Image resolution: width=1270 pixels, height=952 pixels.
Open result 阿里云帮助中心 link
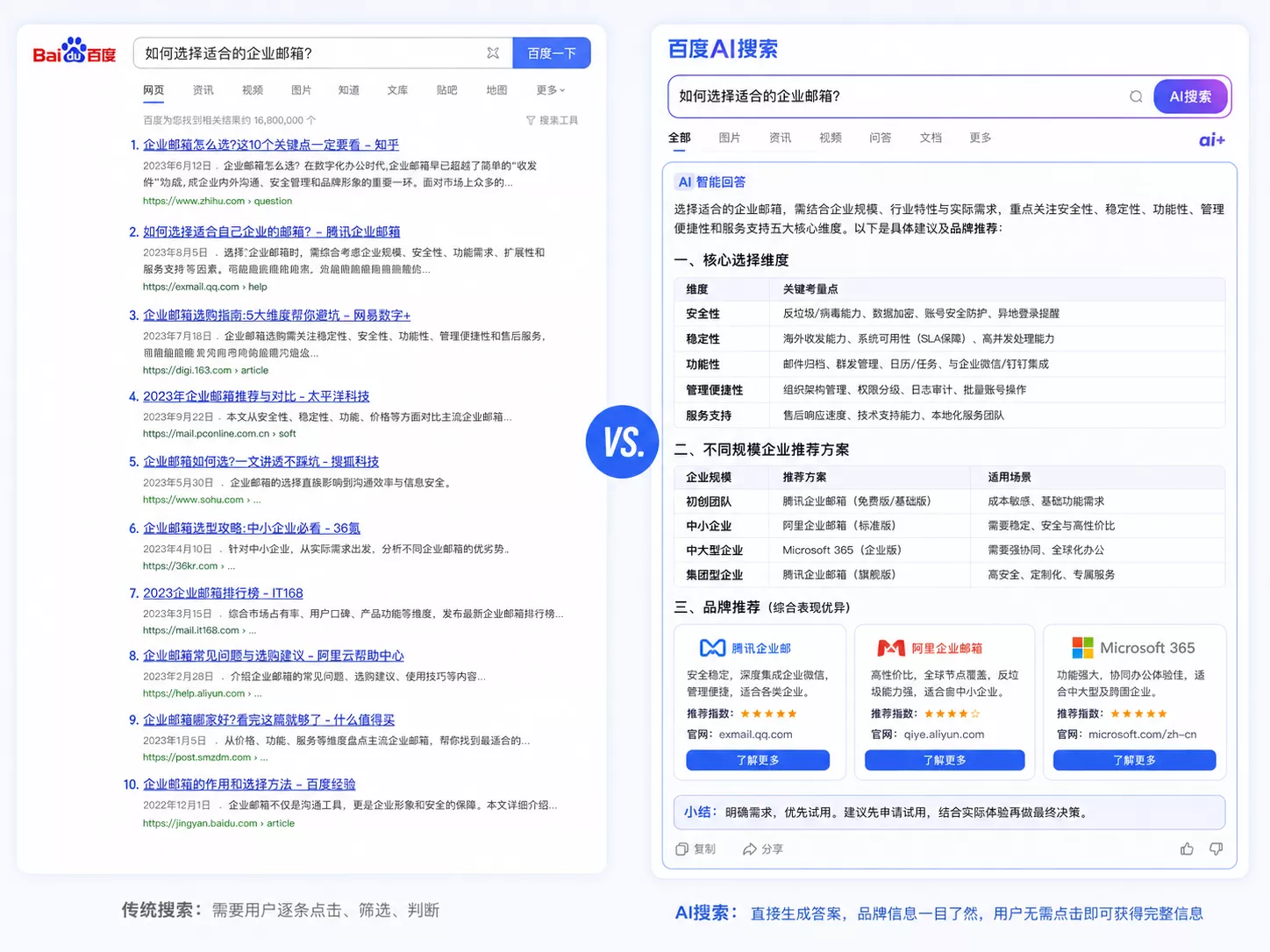[x=274, y=655]
